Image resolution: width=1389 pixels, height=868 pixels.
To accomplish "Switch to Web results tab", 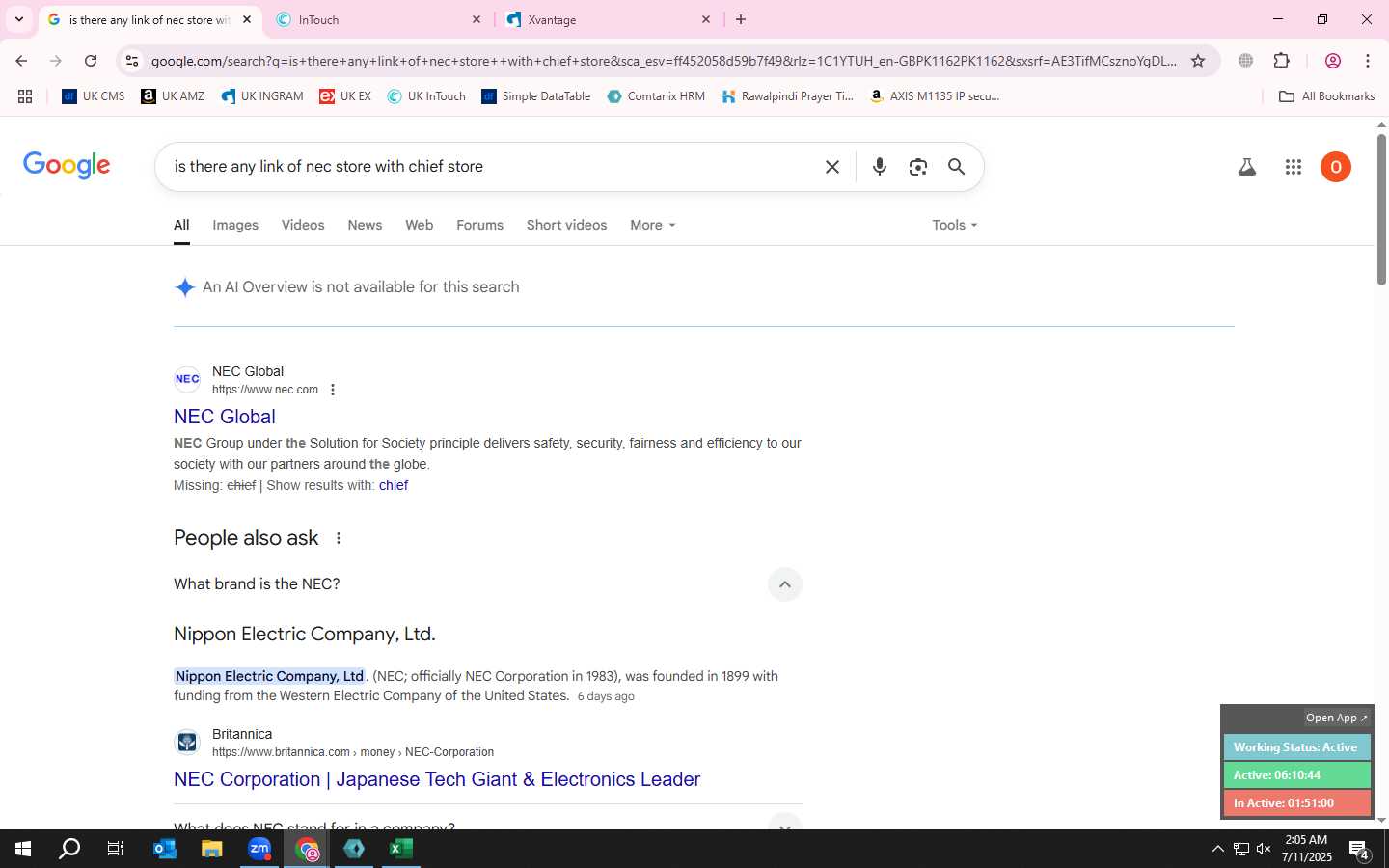I will click(419, 225).
